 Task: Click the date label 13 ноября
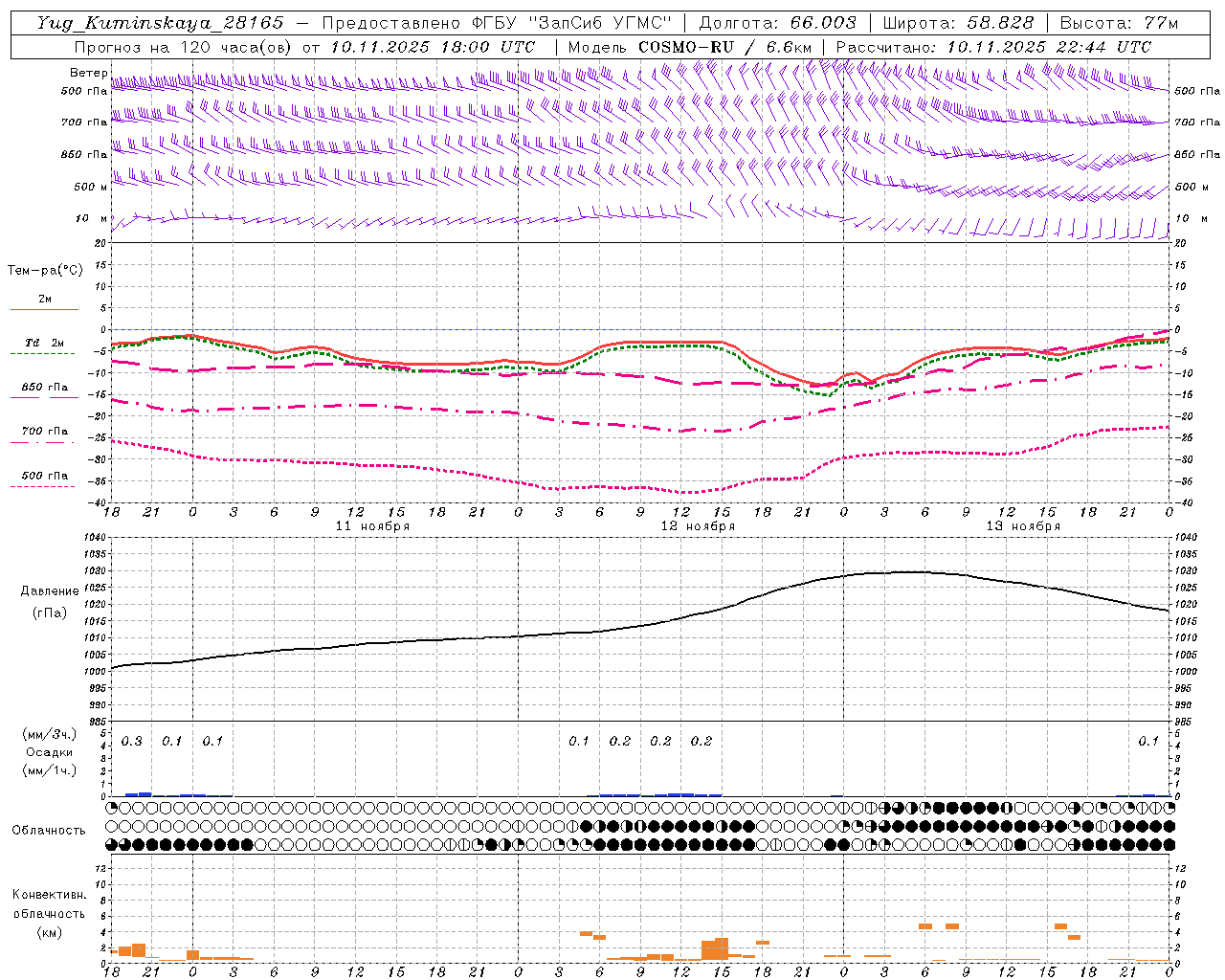click(1023, 526)
